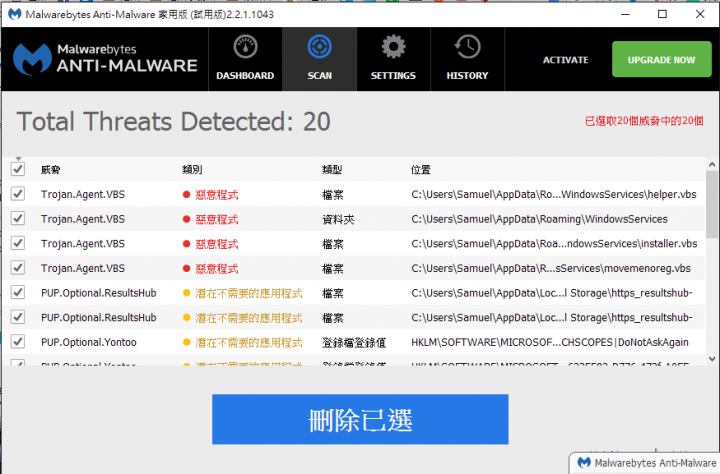
Task: Click 資料夾 type in the WindowsServices row
Action: [x=338, y=220]
